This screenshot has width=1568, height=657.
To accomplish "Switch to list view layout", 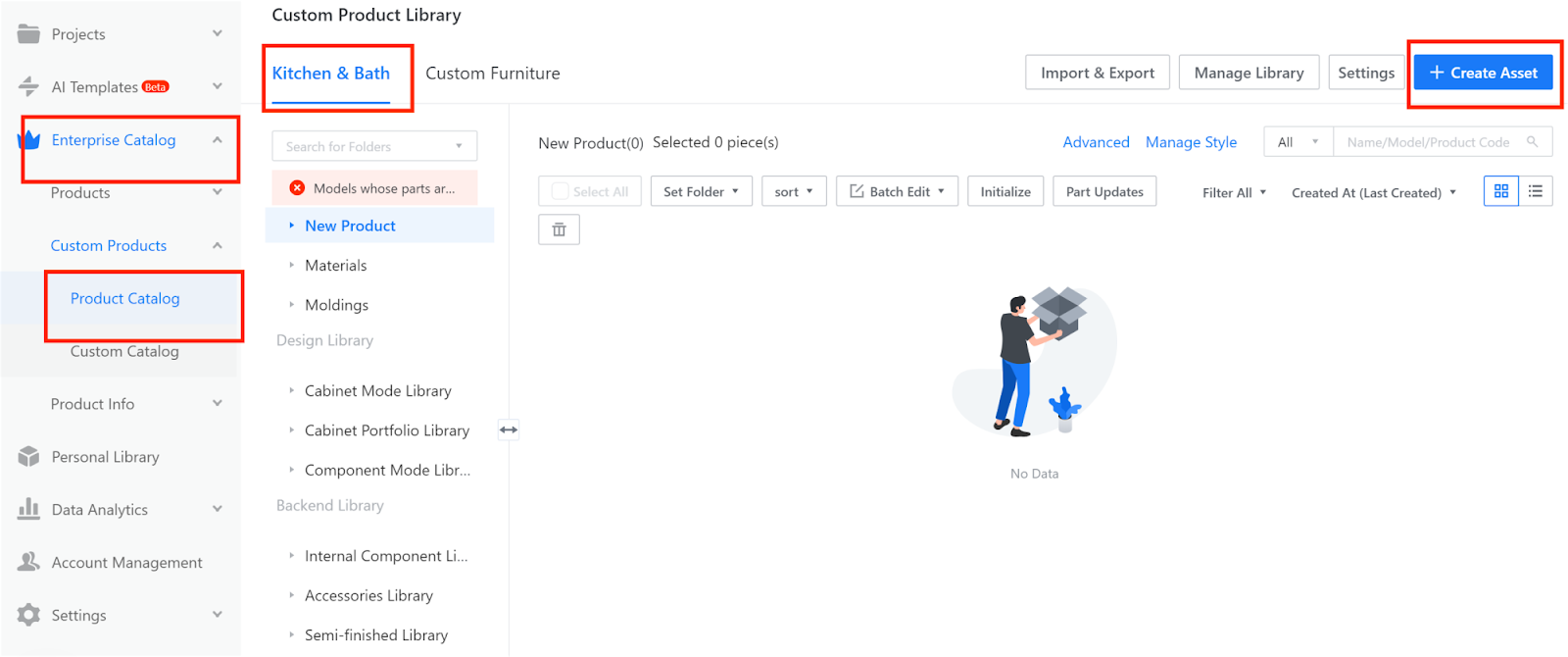I will click(1536, 191).
